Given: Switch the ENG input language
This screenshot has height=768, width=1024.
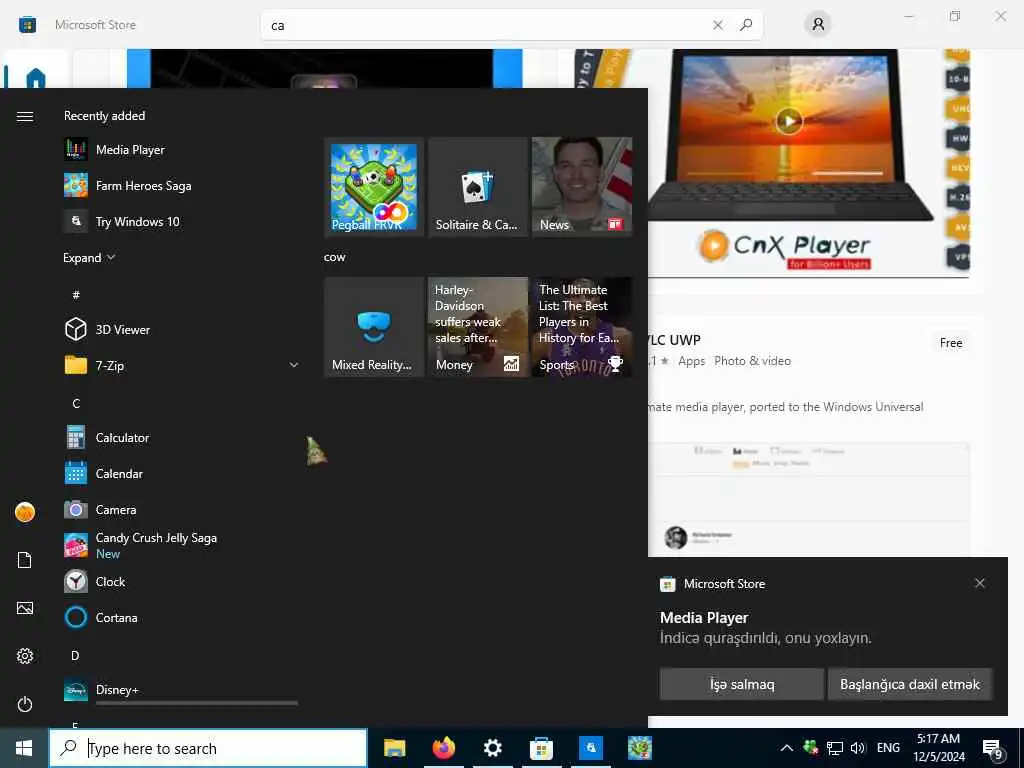Looking at the screenshot, I should [x=888, y=748].
